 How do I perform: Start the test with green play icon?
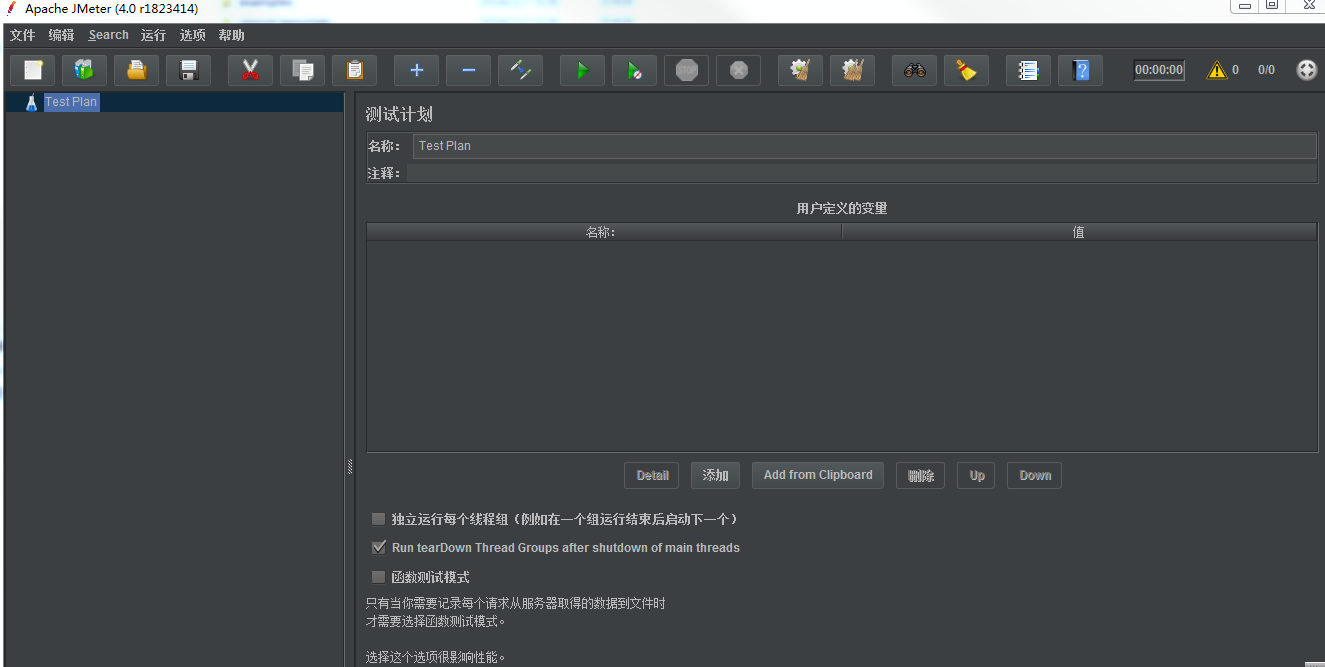[583, 70]
